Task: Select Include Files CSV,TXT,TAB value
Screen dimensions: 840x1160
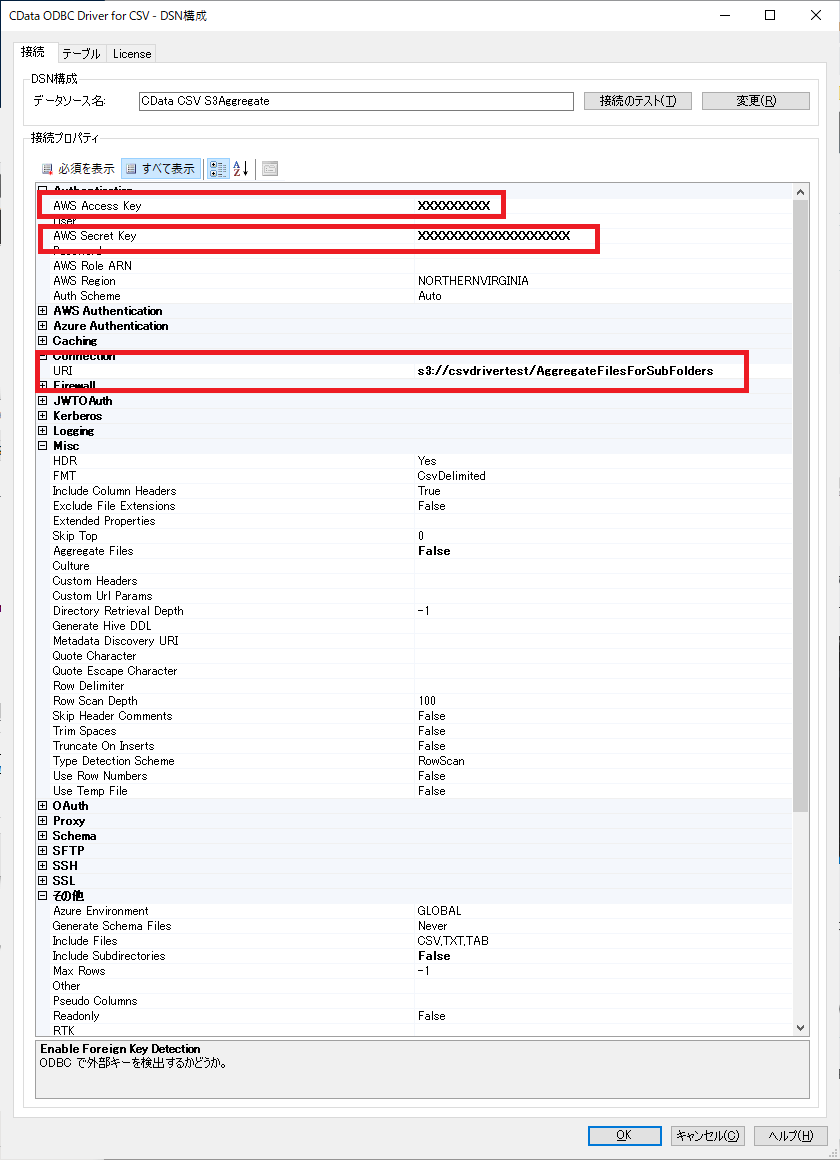Action: [x=453, y=941]
